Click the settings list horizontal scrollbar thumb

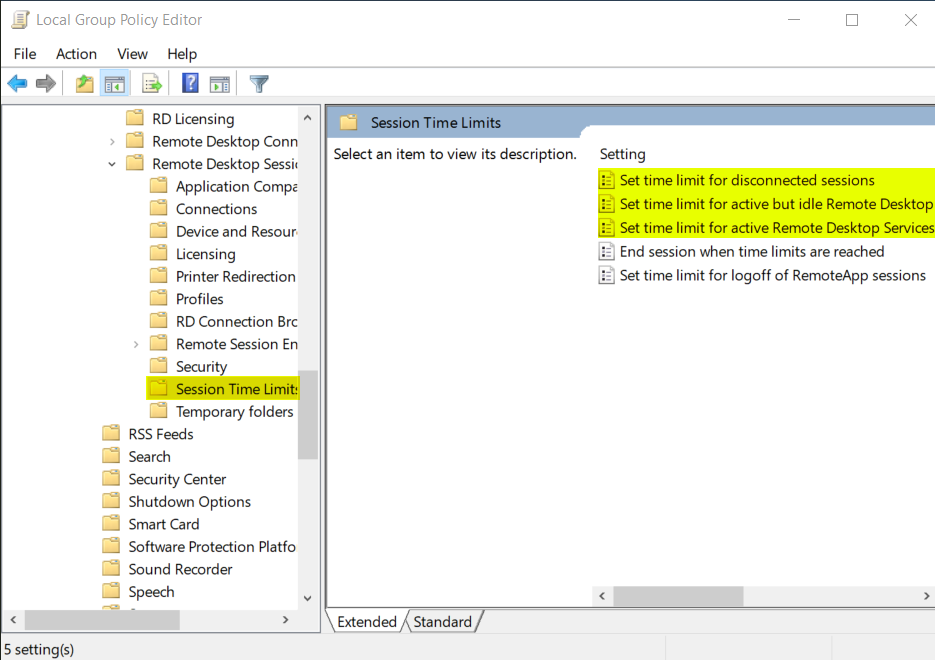pyautogui.click(x=678, y=596)
